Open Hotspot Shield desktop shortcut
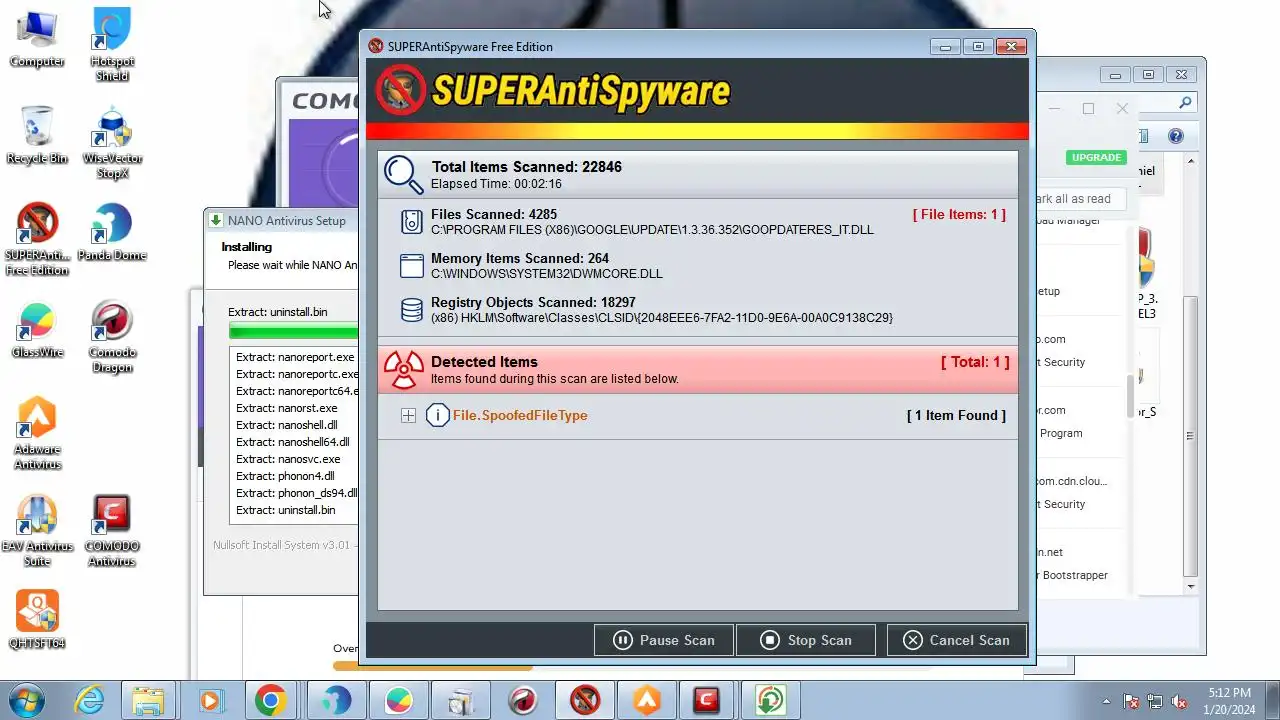This screenshot has width=1280, height=720. point(112,45)
